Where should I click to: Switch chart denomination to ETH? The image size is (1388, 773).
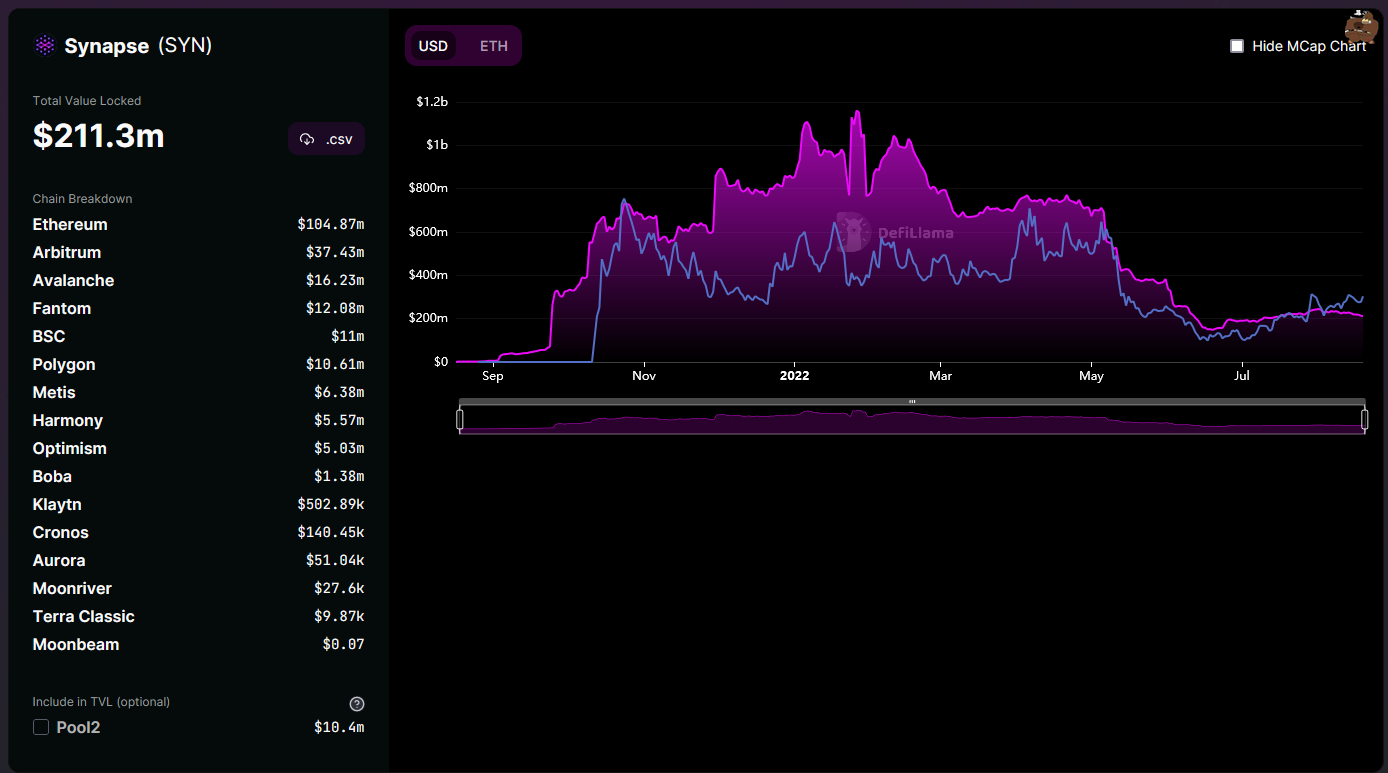coord(493,46)
